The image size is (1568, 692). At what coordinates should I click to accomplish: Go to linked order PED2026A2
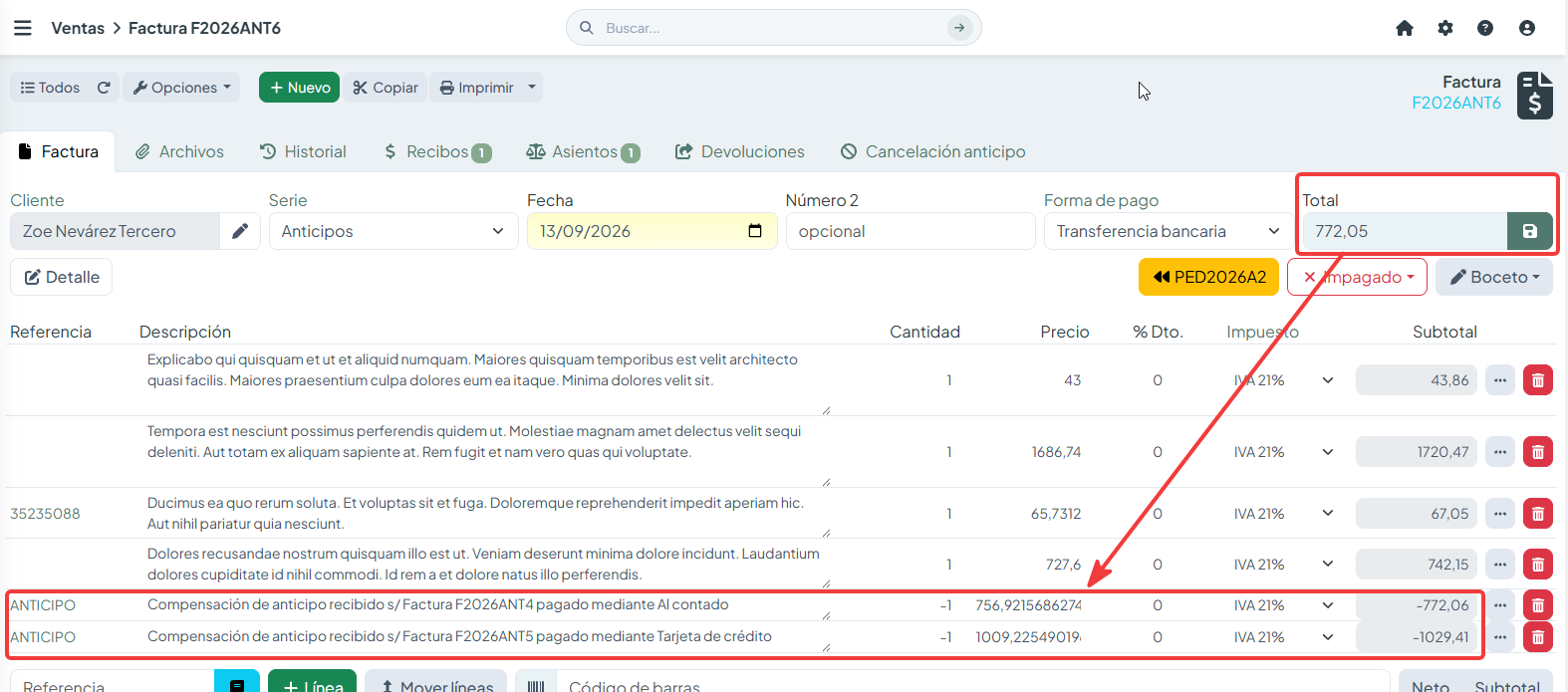click(x=1209, y=277)
